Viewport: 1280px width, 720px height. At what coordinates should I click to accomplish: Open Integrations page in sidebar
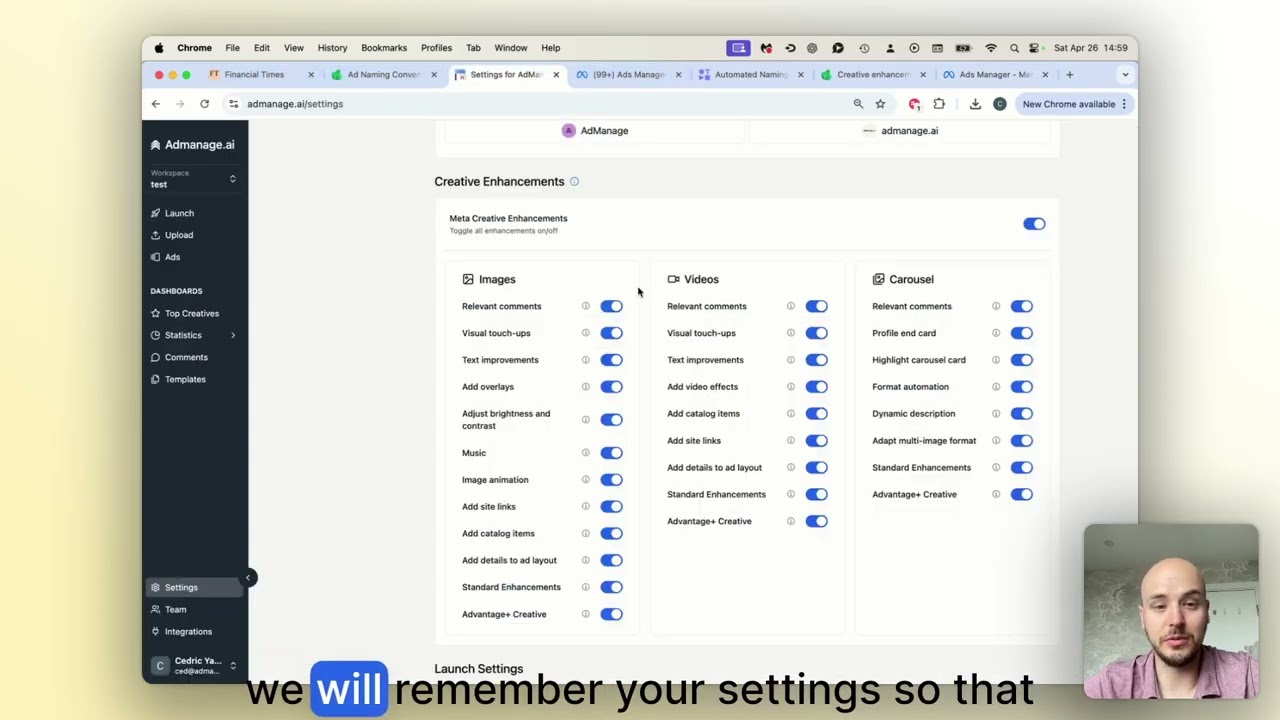pos(188,631)
